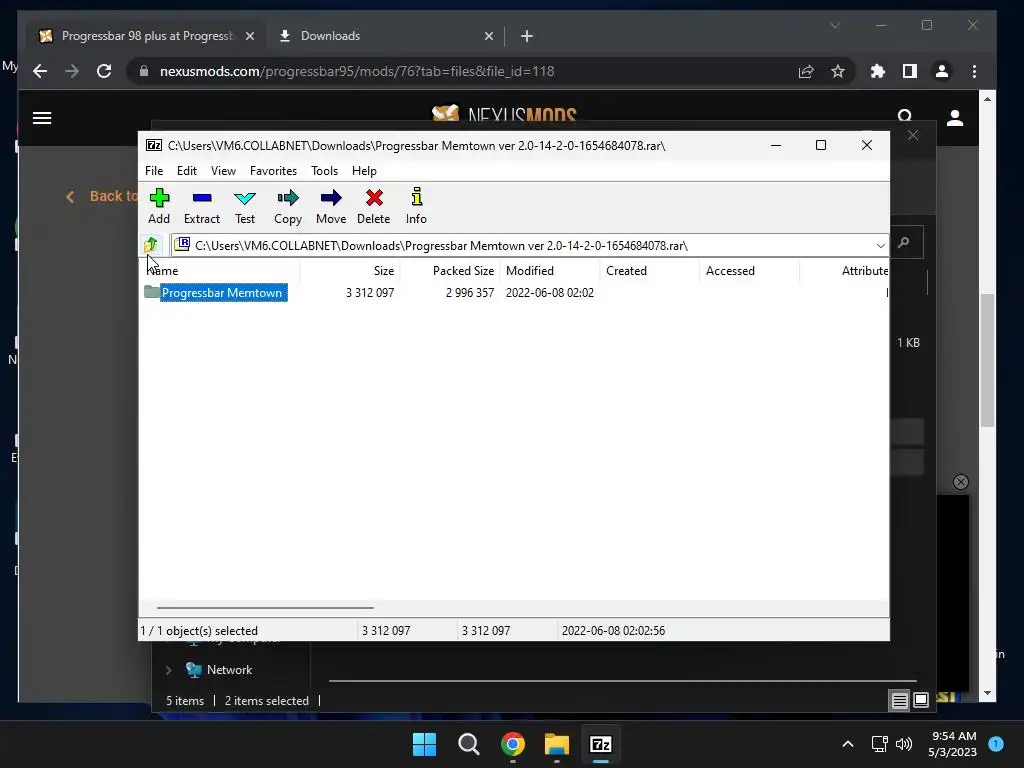
Task: Select the Move toolbar icon
Action: click(x=331, y=206)
